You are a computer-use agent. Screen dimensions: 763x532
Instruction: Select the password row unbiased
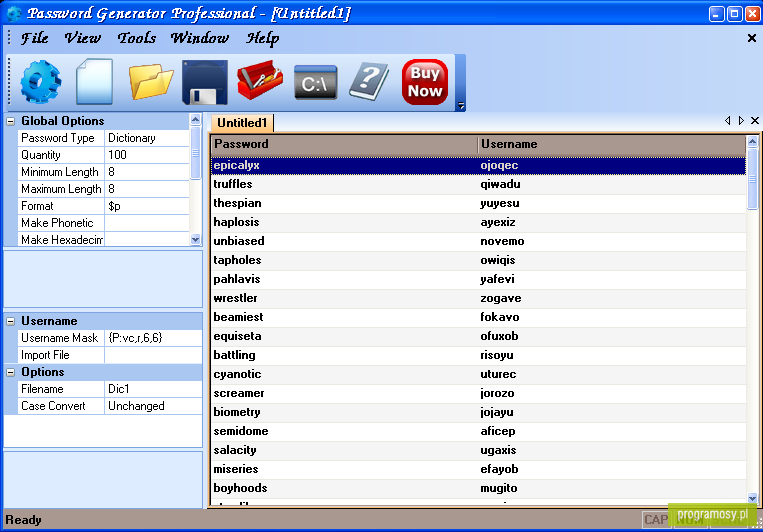[x=478, y=241]
